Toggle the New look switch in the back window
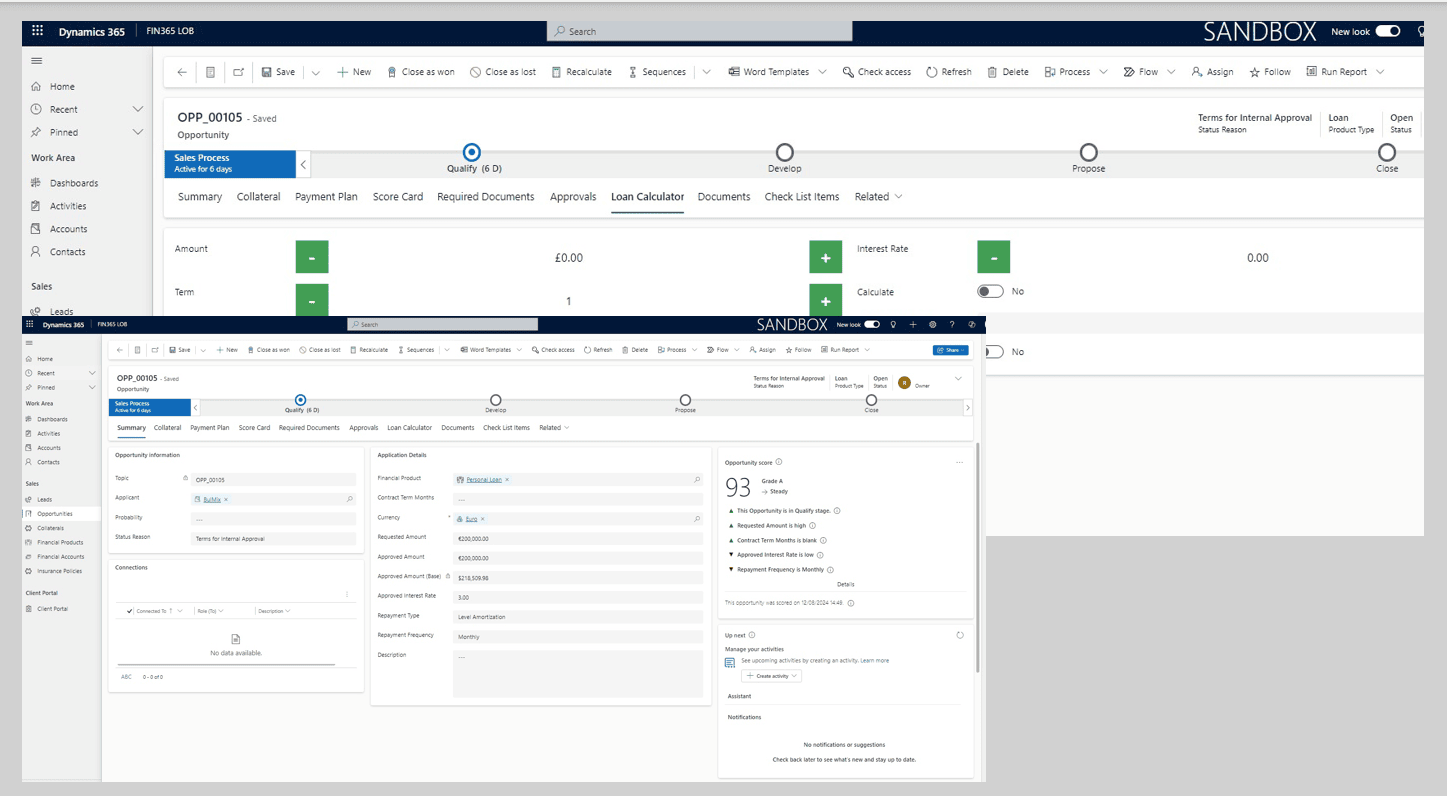This screenshot has height=796, width=1447. click(1388, 31)
